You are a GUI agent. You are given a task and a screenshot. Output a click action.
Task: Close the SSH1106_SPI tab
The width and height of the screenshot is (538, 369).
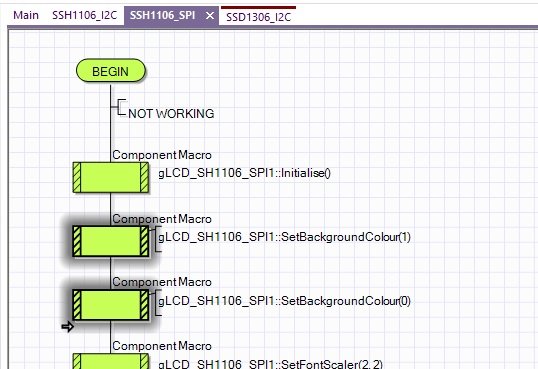(x=210, y=16)
